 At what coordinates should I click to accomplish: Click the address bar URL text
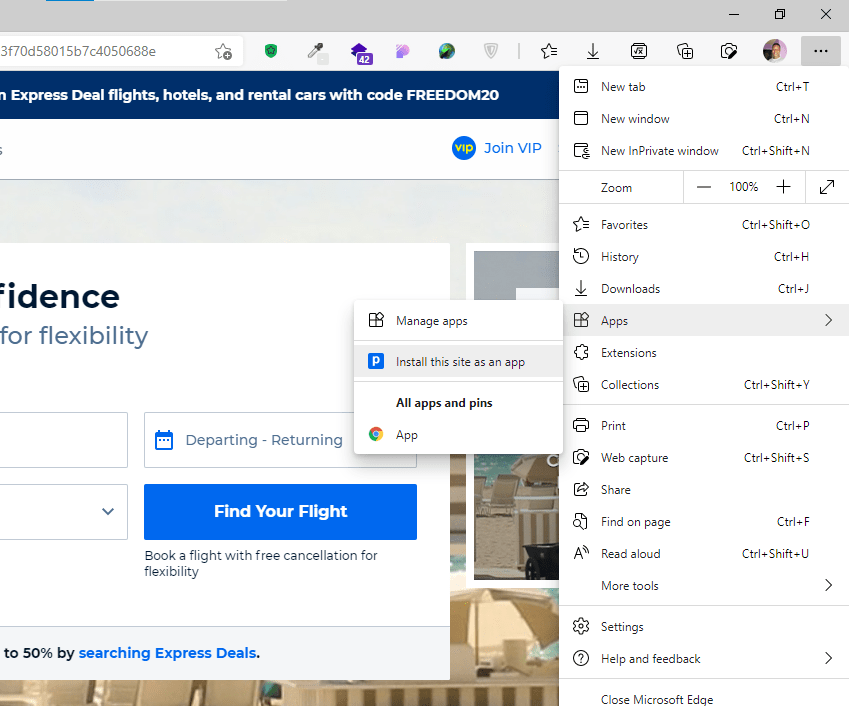[78, 51]
